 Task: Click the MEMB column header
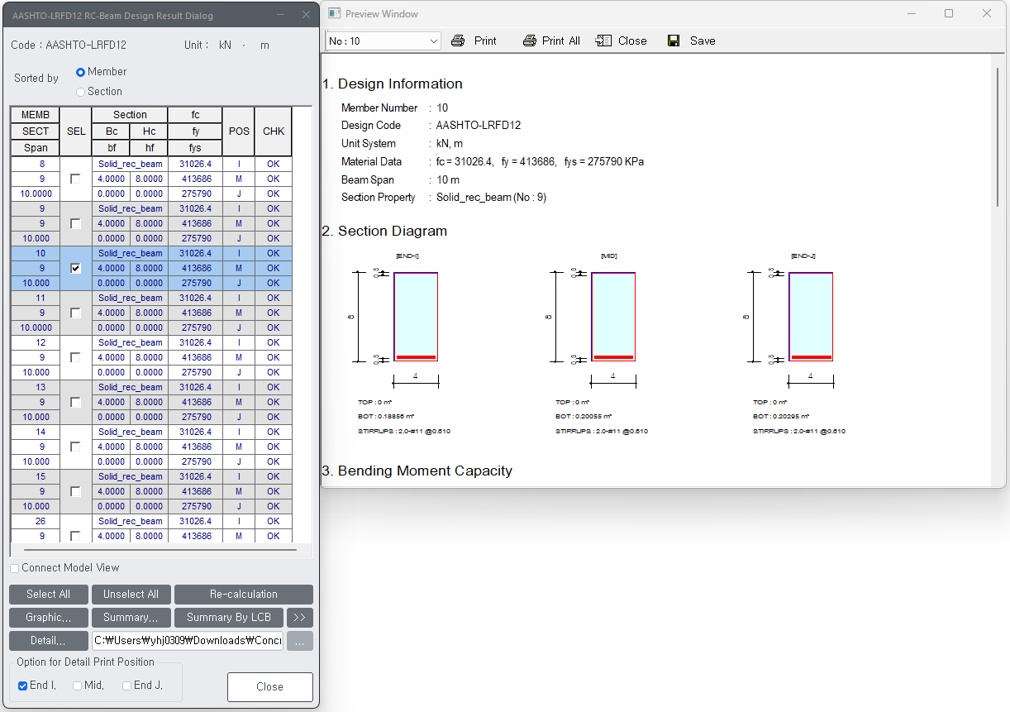tap(35, 115)
